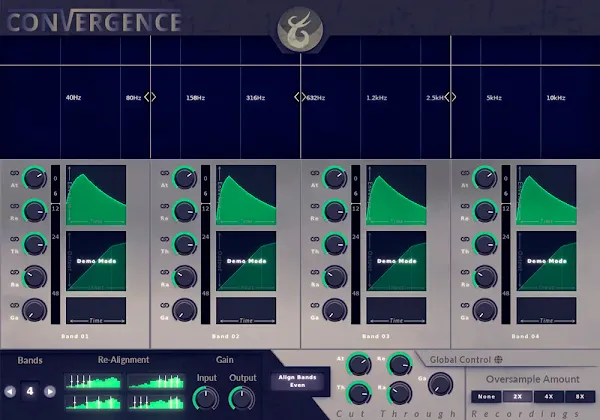Toggle Band 03 Gain link icon
This screenshot has height=420, width=600.
[315, 305]
